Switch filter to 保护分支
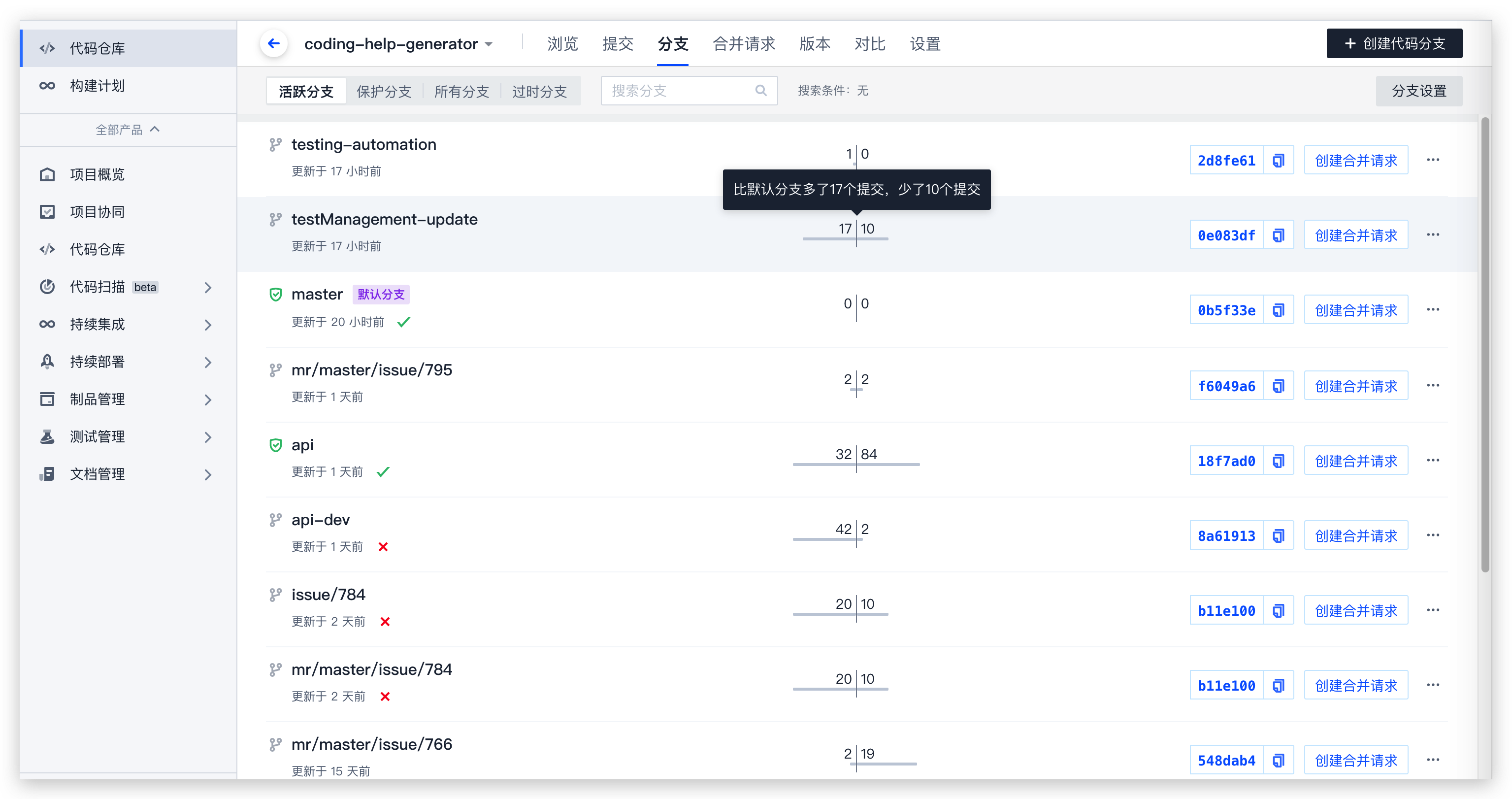The width and height of the screenshot is (1512, 799). click(x=384, y=92)
